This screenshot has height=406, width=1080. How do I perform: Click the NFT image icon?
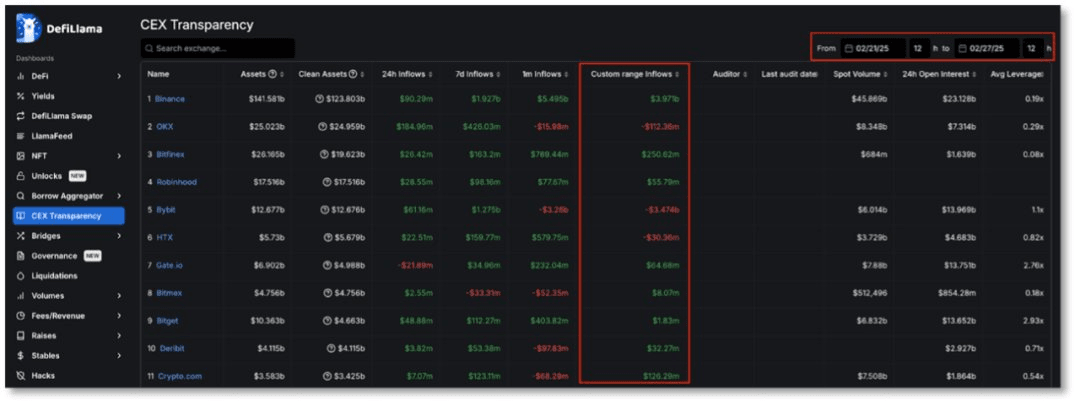[x=21, y=156]
